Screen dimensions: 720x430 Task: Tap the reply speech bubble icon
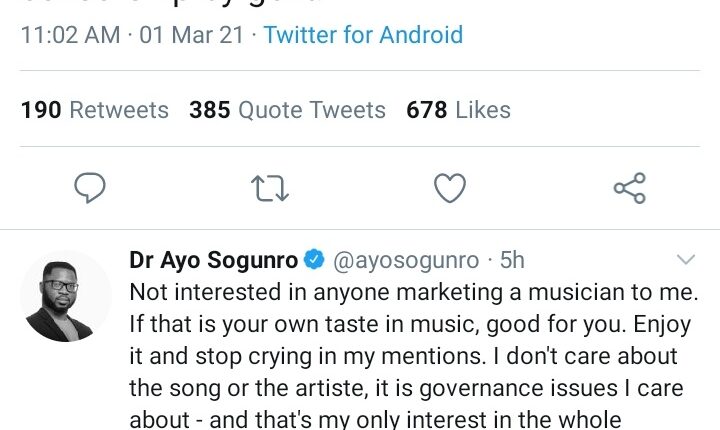point(90,187)
